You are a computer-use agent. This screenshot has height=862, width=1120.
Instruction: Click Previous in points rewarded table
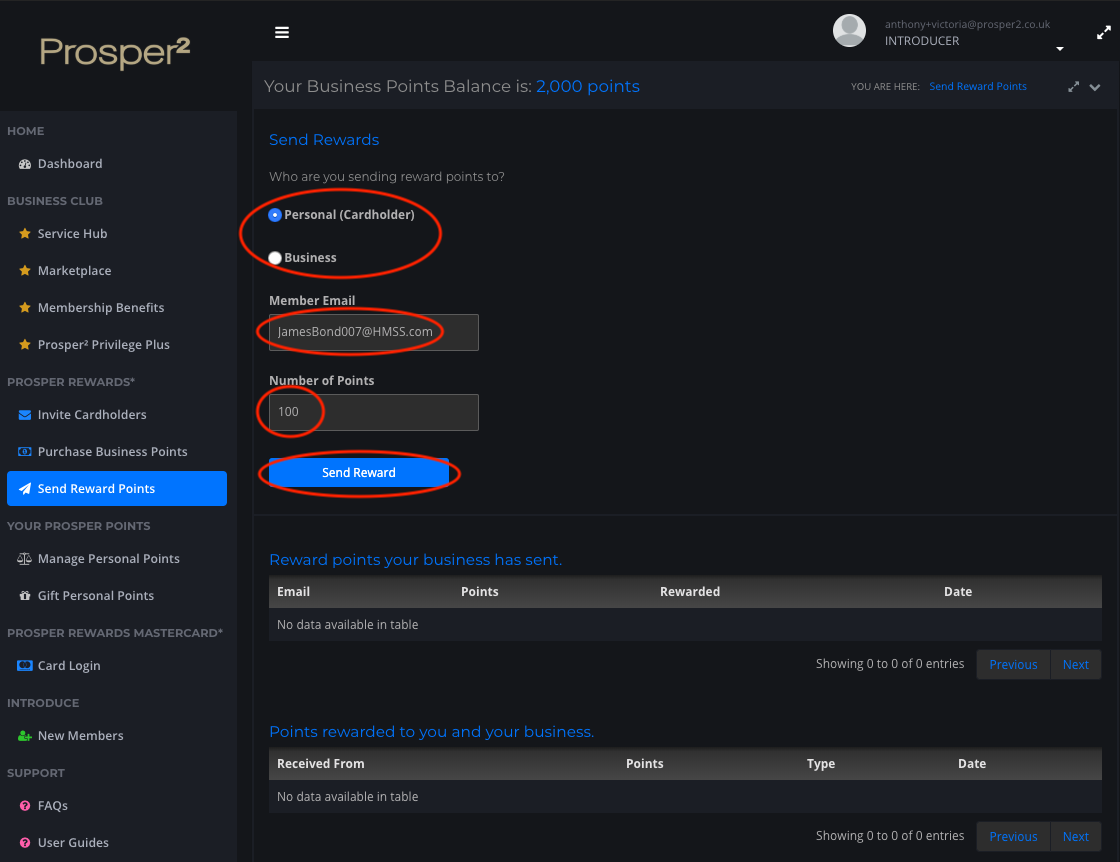[x=1013, y=836]
